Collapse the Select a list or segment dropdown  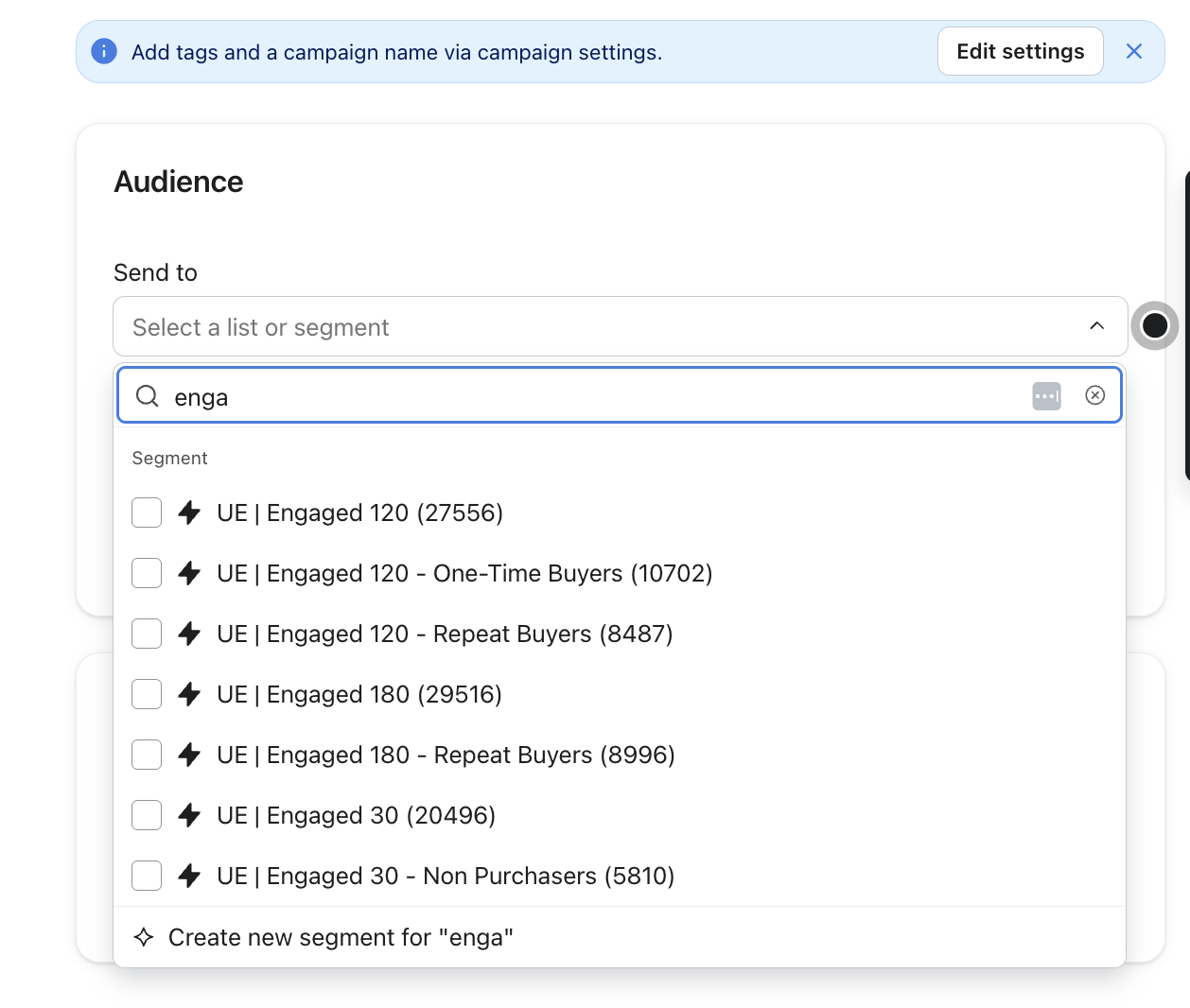coord(621,326)
